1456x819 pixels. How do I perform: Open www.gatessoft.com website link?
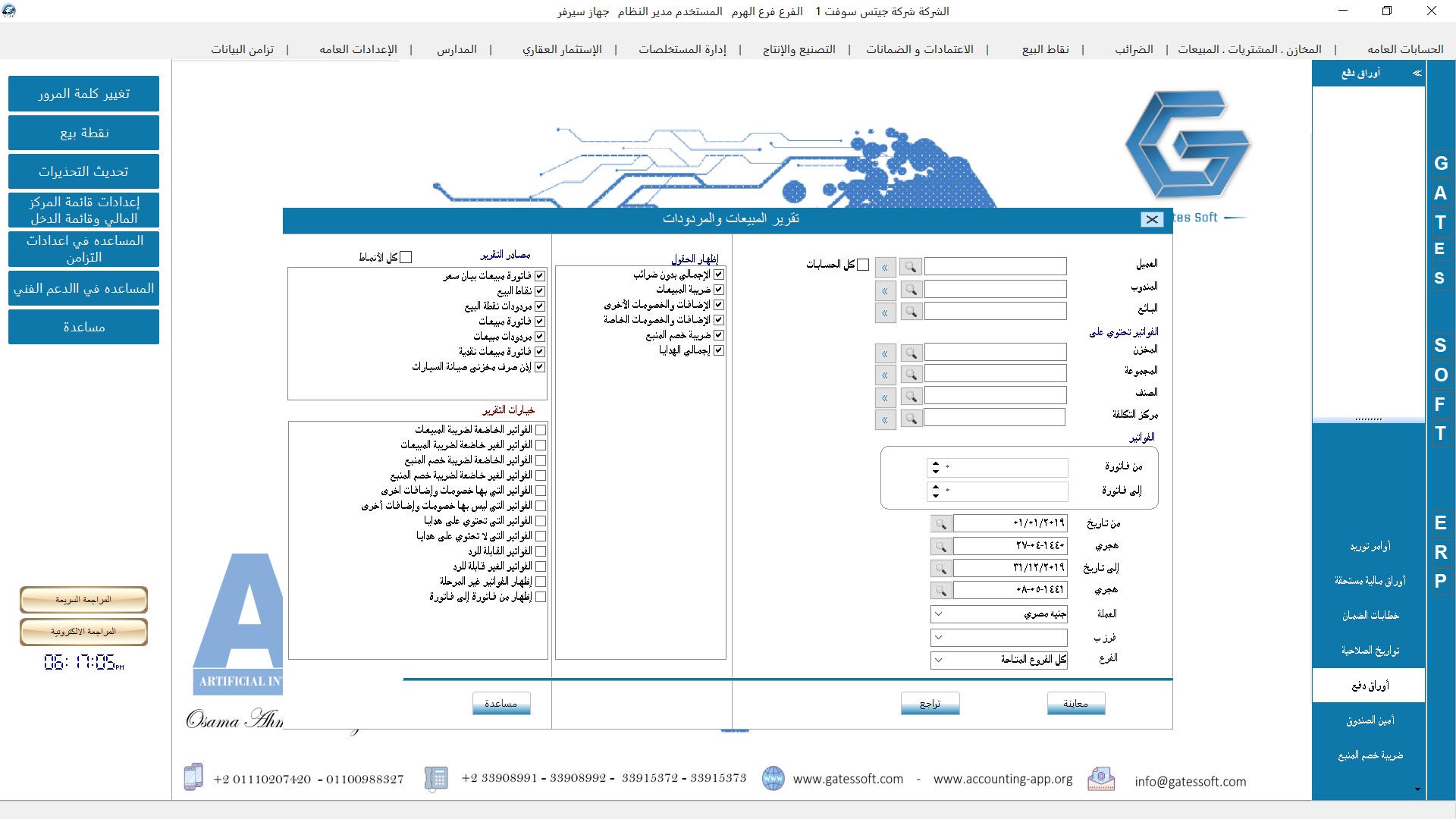tap(848, 780)
